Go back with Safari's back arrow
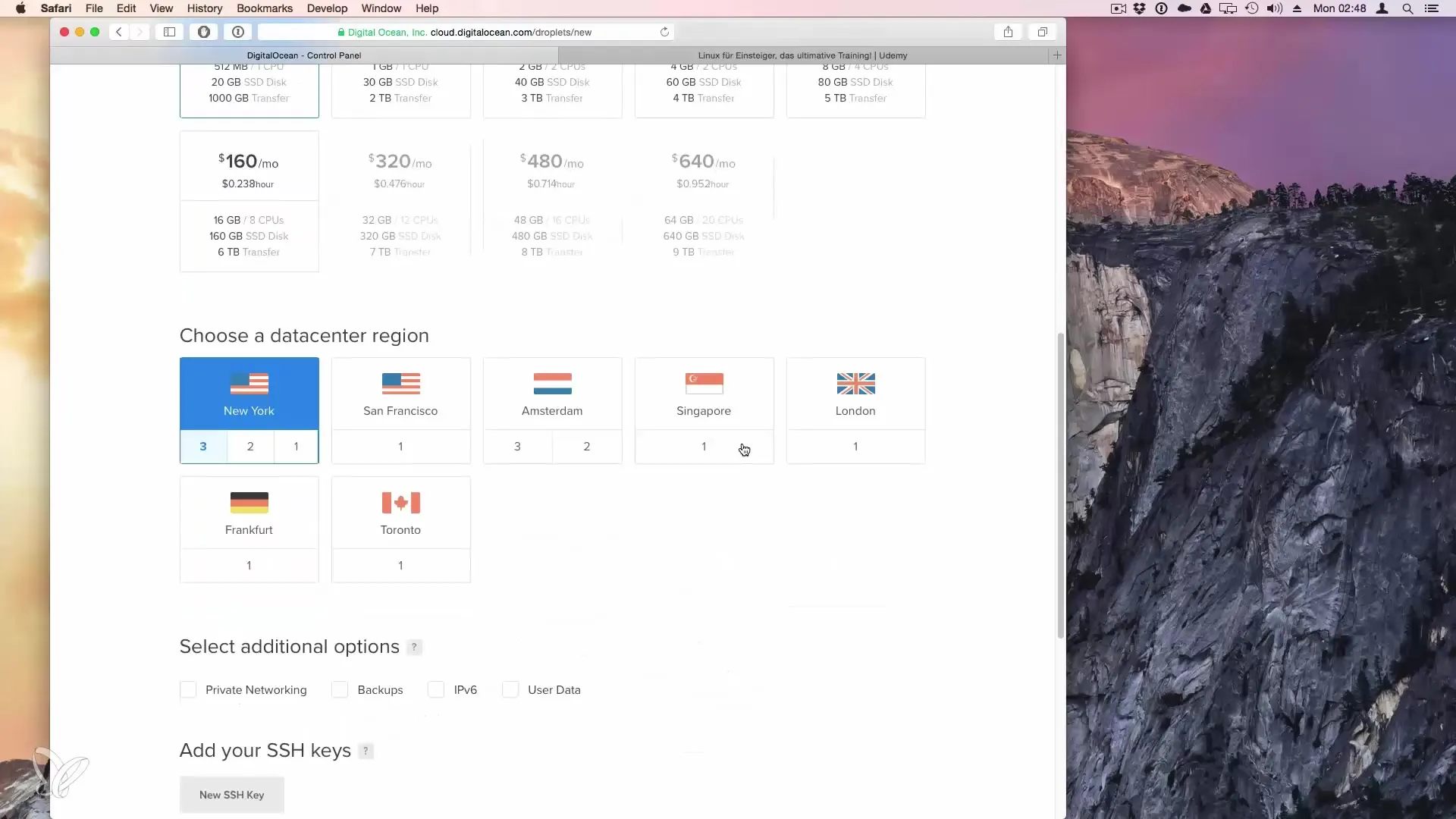 [x=119, y=32]
